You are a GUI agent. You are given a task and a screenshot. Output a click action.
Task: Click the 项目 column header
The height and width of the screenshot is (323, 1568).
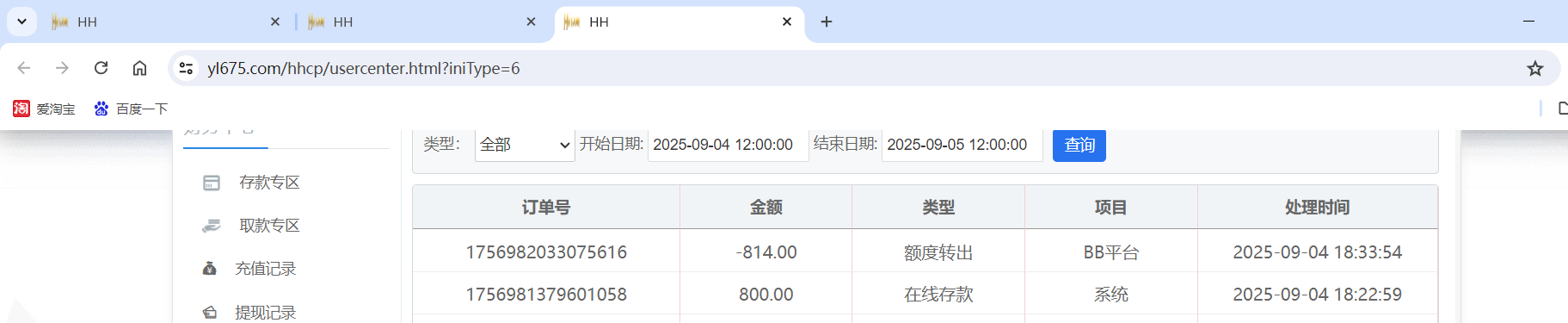pyautogui.click(x=1111, y=208)
